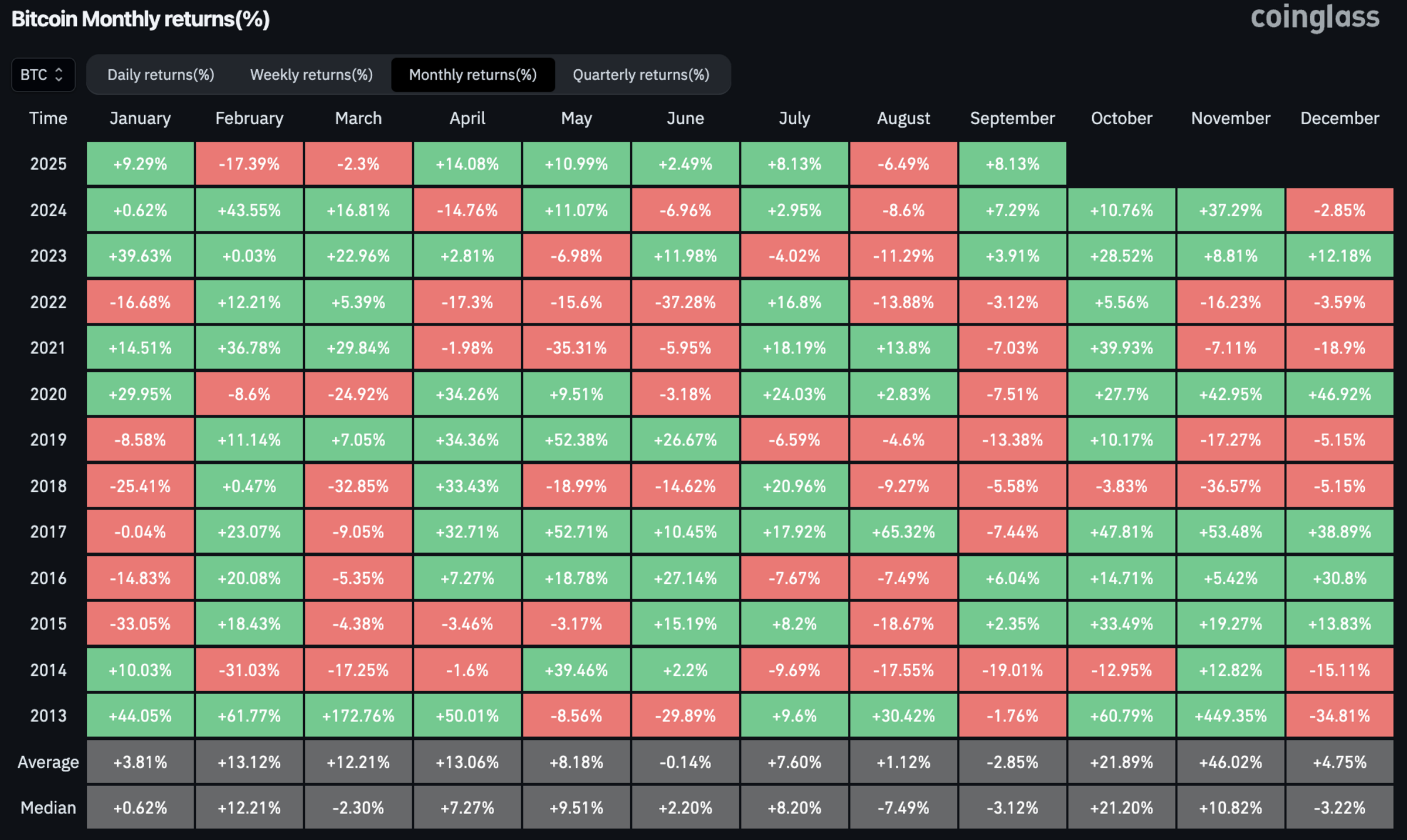Open the BTC coin selector dropdown

[42, 75]
